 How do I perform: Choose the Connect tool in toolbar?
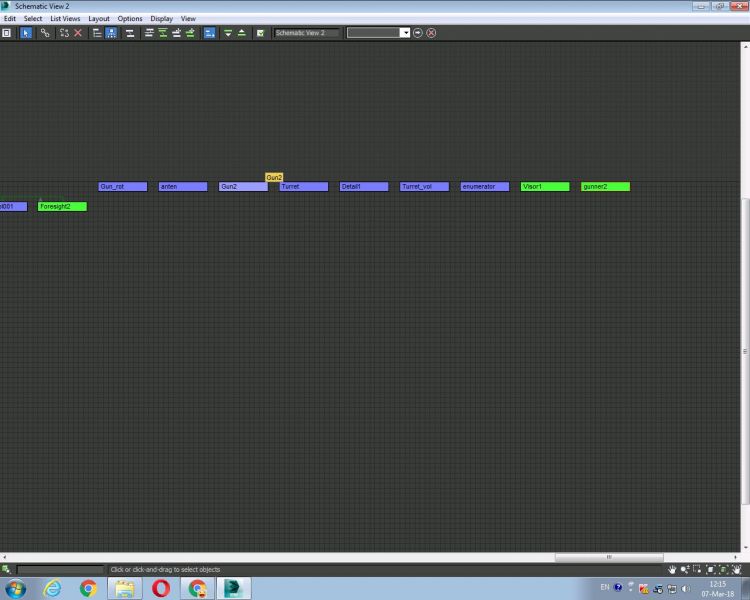[45, 33]
